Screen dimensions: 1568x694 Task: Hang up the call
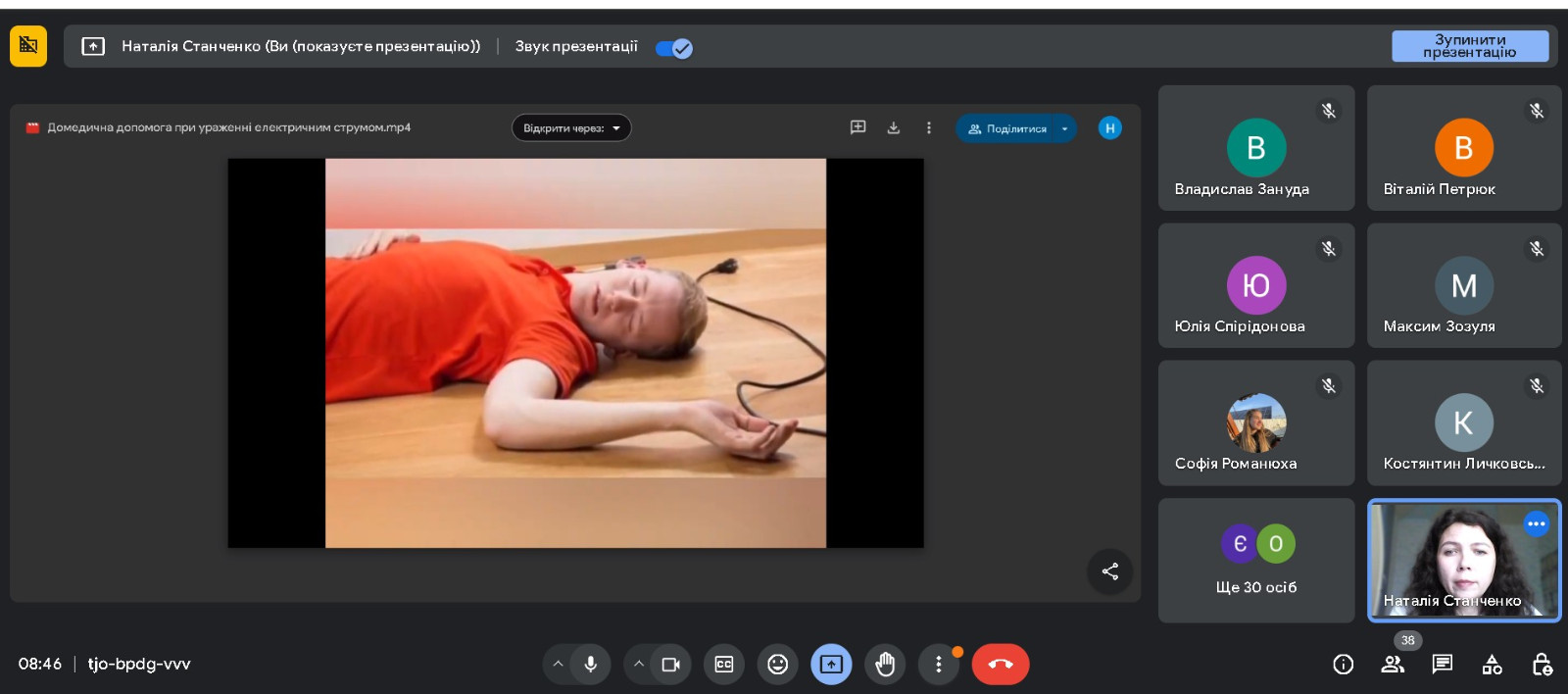1000,665
